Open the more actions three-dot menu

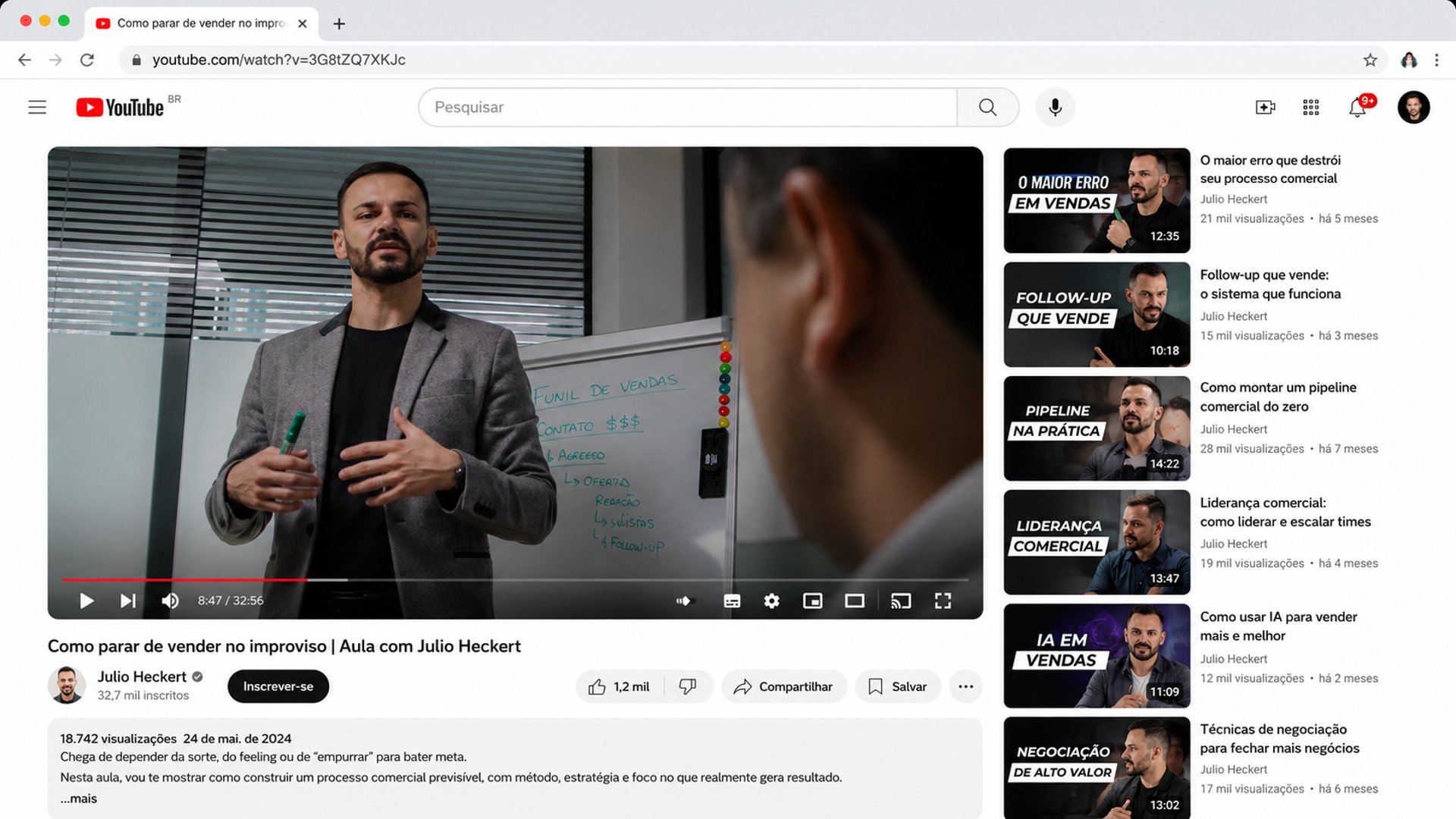pos(965,686)
